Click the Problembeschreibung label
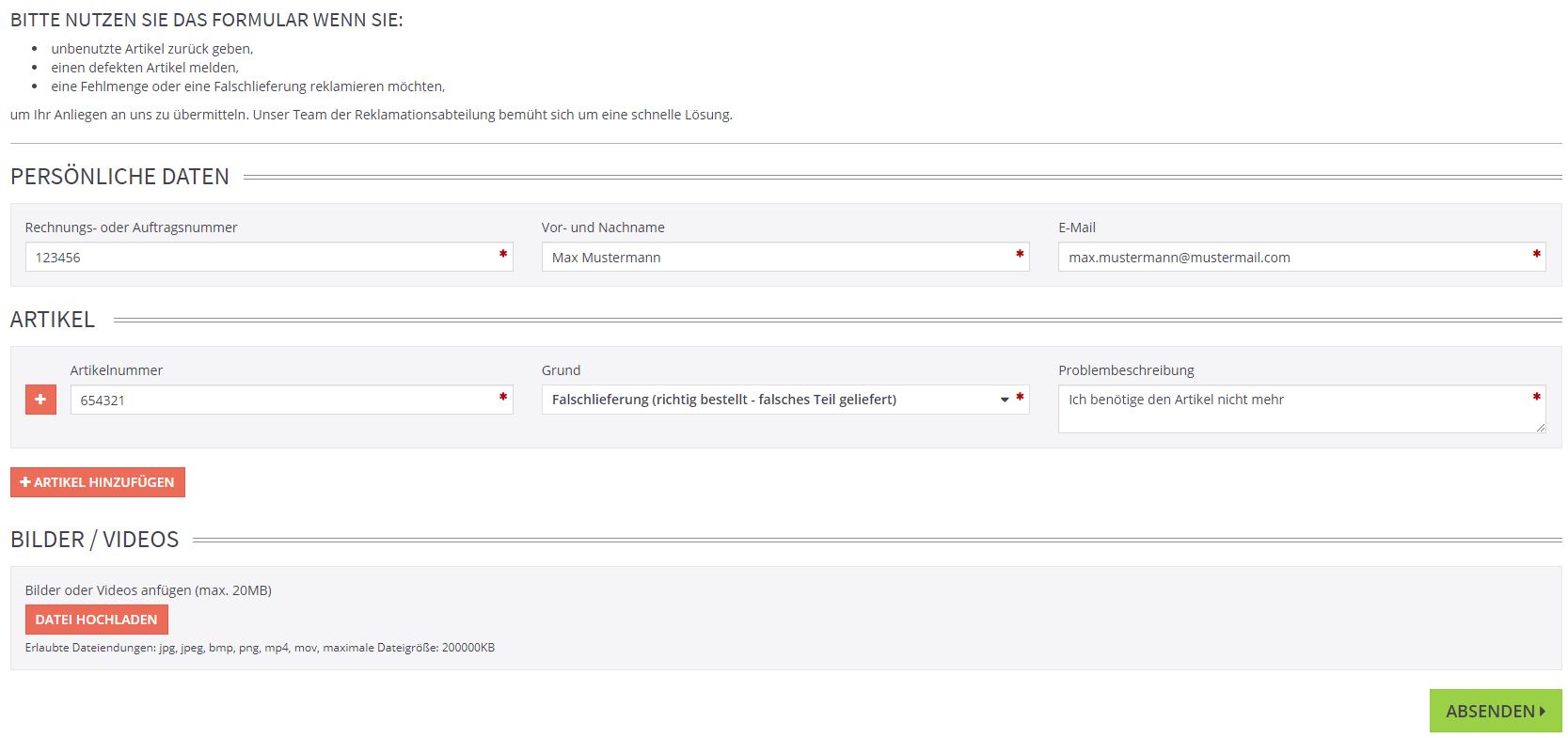 tap(1126, 370)
